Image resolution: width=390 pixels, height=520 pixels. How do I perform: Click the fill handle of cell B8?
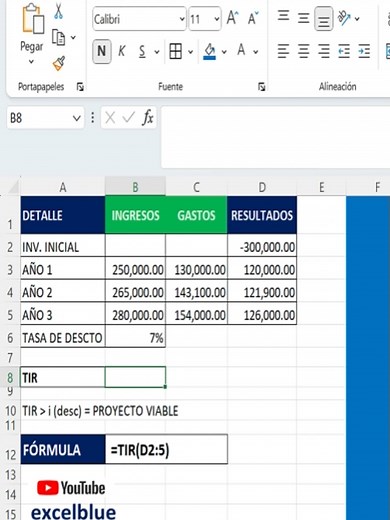pyautogui.click(x=165, y=387)
